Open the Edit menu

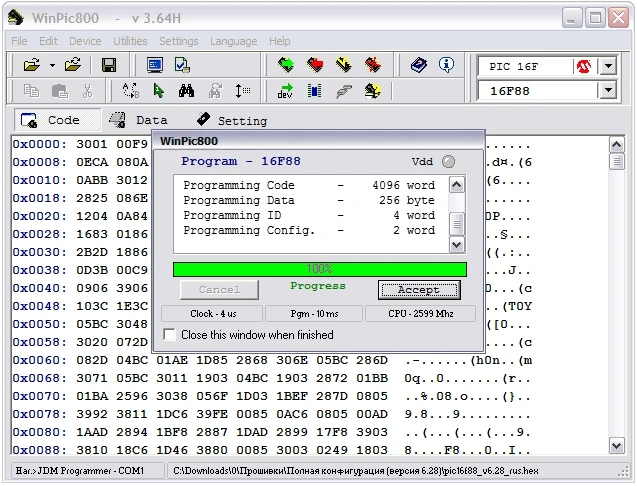click(x=48, y=41)
